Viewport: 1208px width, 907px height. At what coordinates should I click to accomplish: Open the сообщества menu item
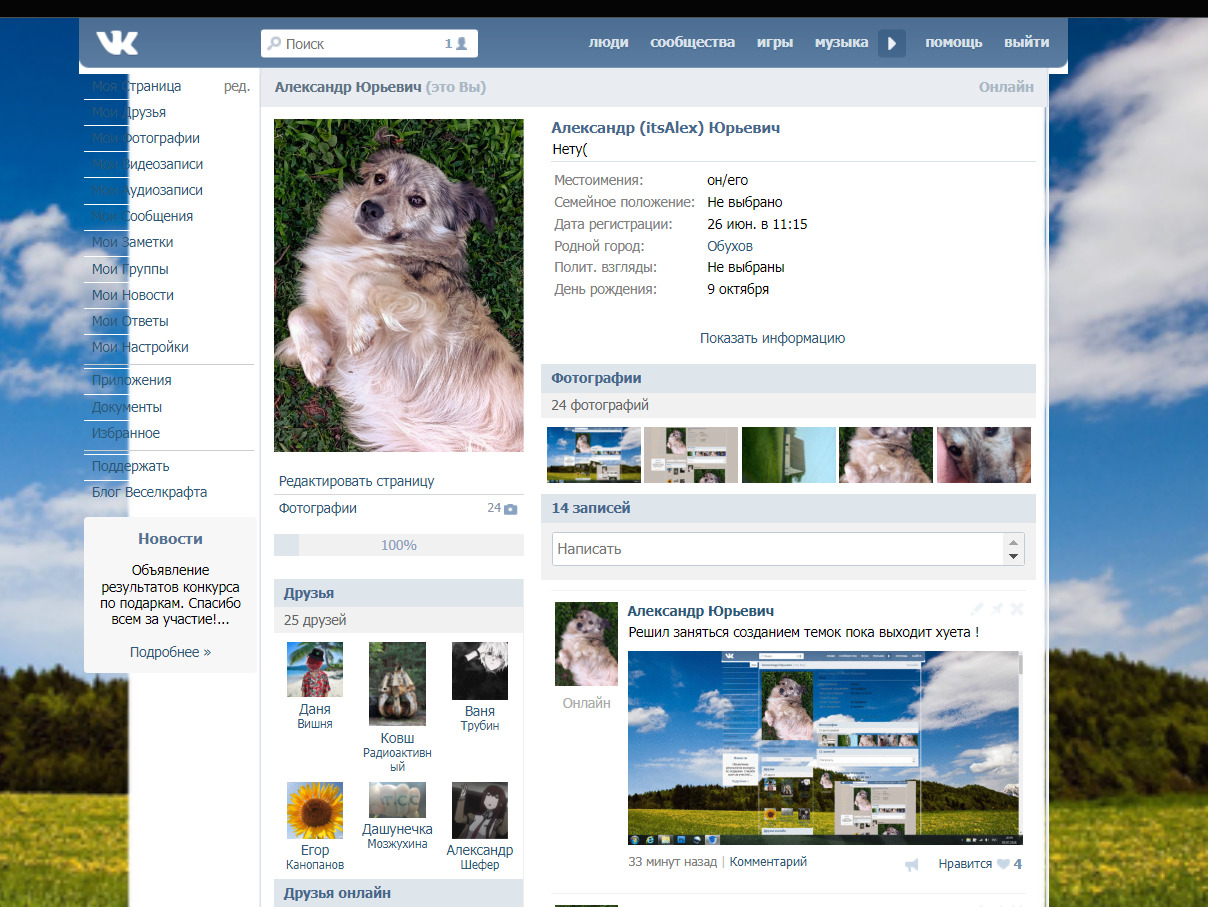click(x=692, y=42)
